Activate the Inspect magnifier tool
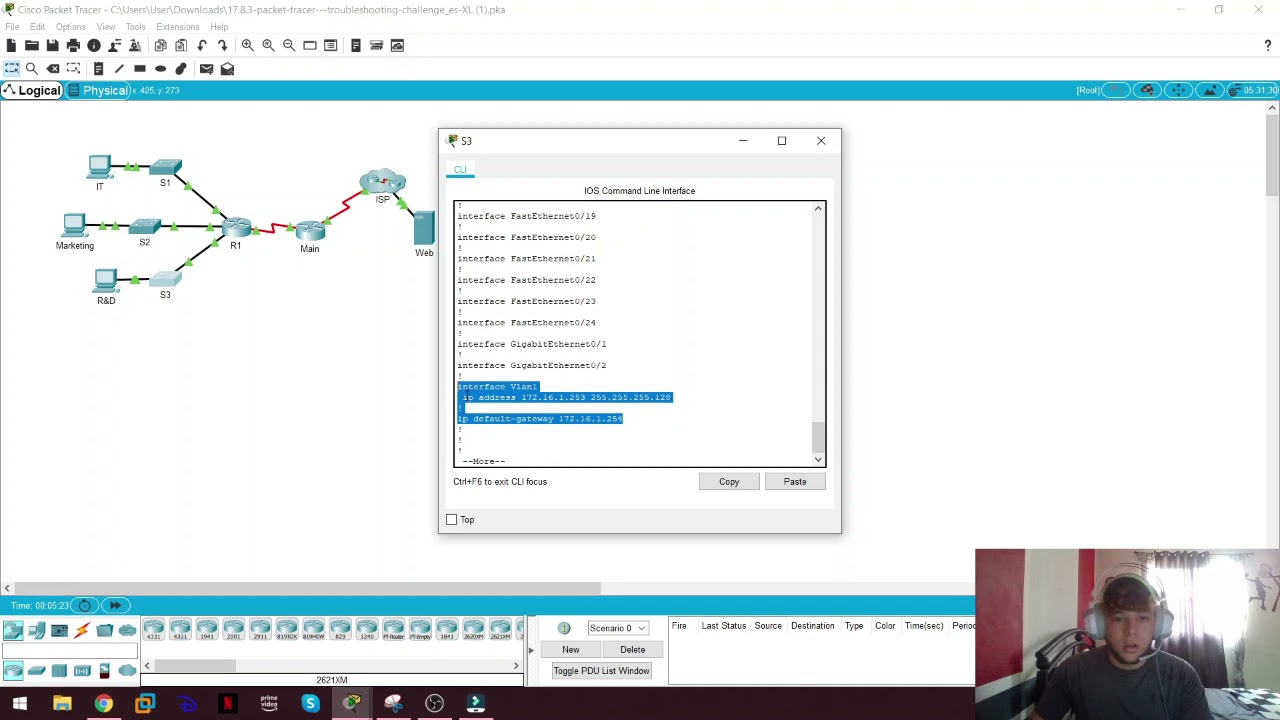The image size is (1280, 720). click(32, 69)
